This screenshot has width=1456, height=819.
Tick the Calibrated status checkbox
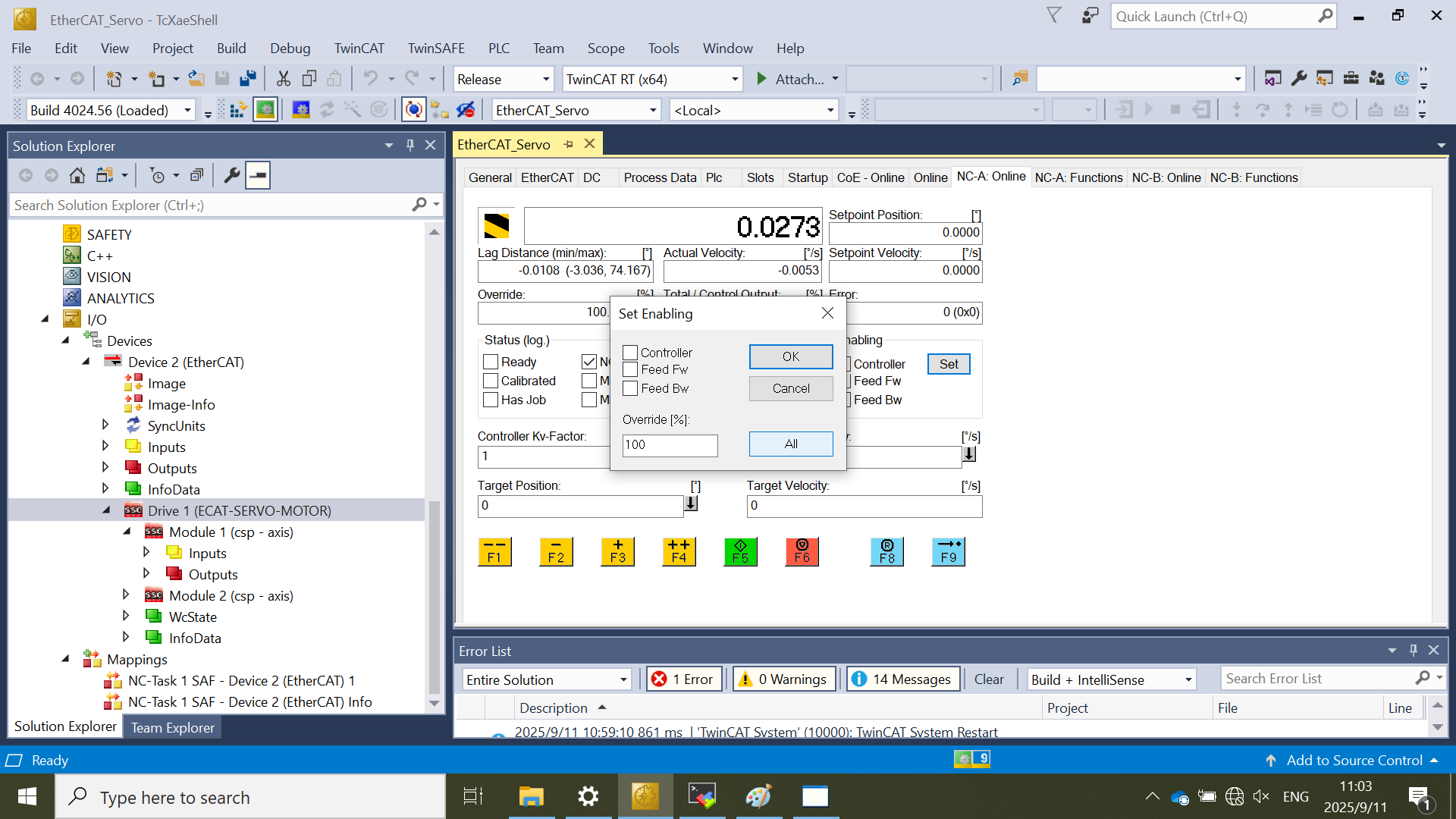[491, 381]
